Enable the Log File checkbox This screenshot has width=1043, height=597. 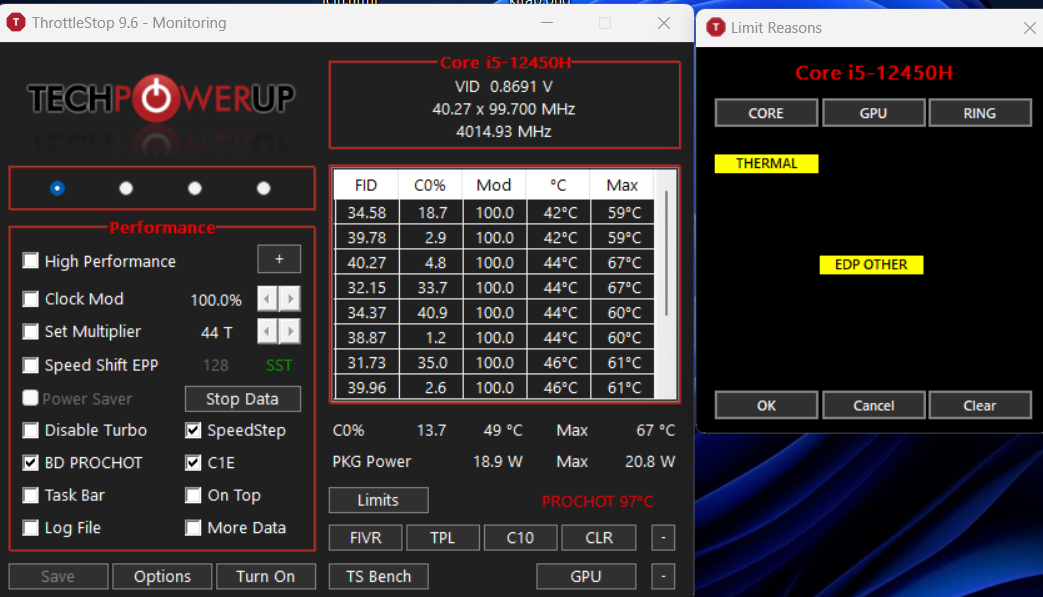coord(31,528)
